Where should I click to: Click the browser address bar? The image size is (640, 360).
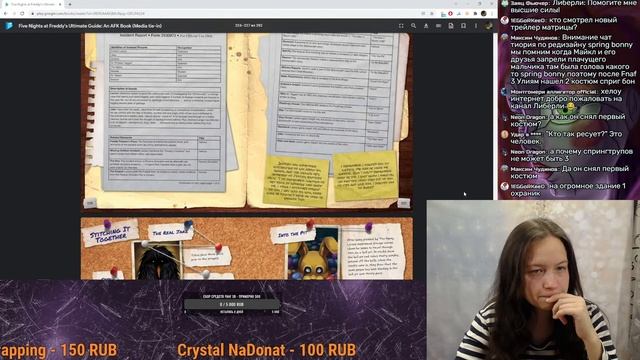tap(224, 13)
